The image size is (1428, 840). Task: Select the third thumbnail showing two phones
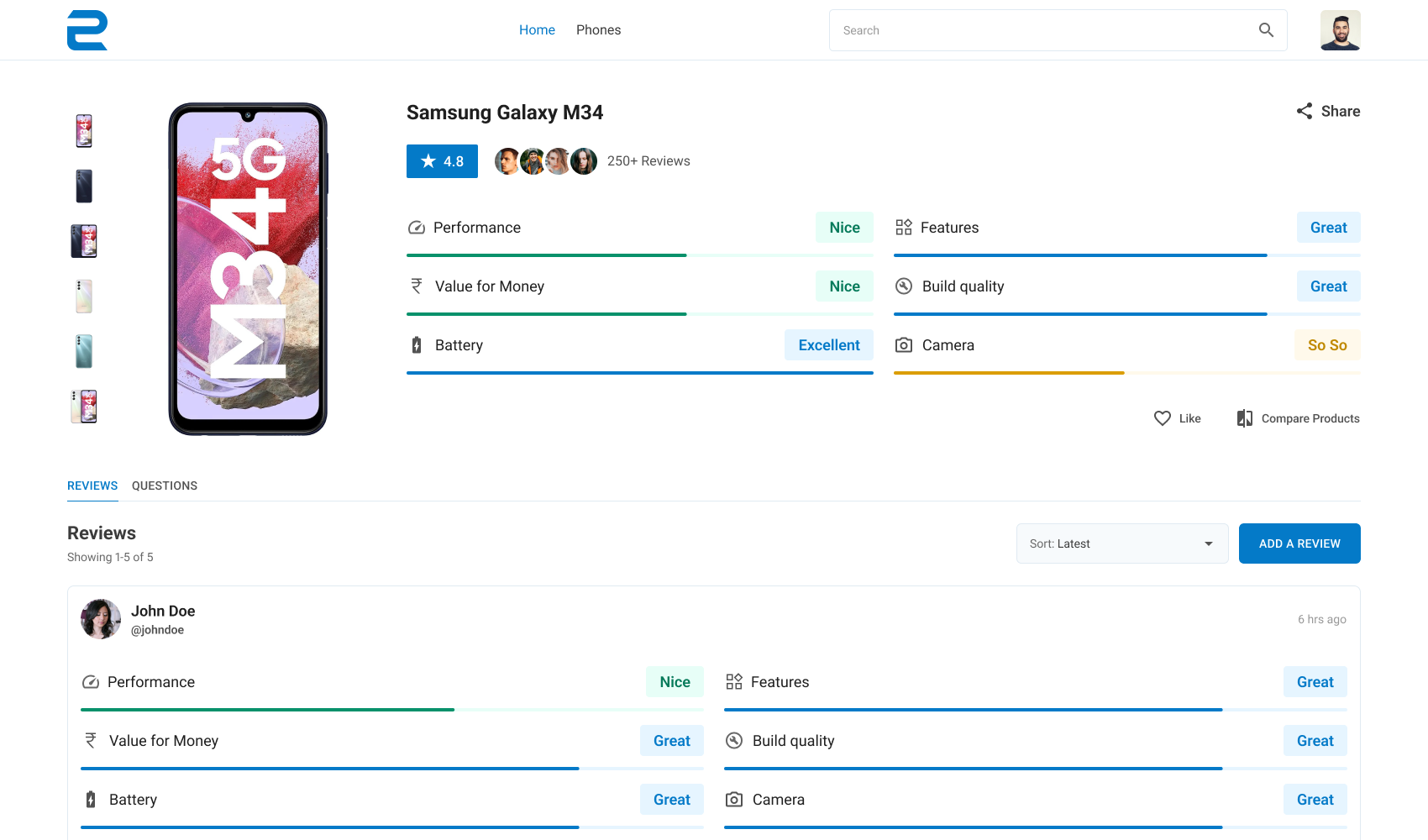[84, 241]
